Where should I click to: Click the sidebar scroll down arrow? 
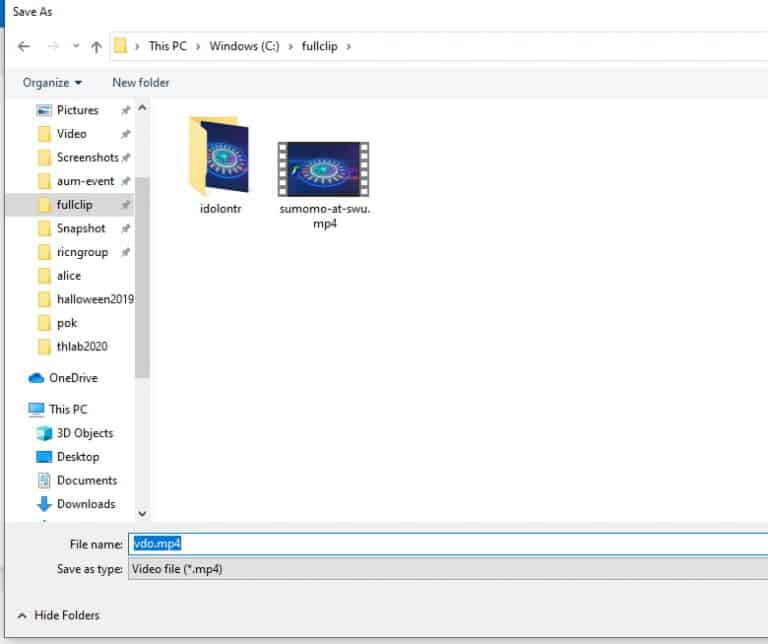[142, 513]
